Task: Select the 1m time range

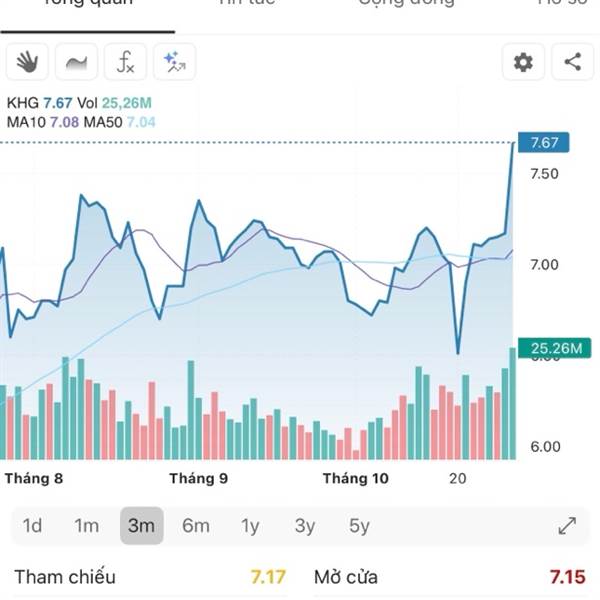Action: (87, 526)
